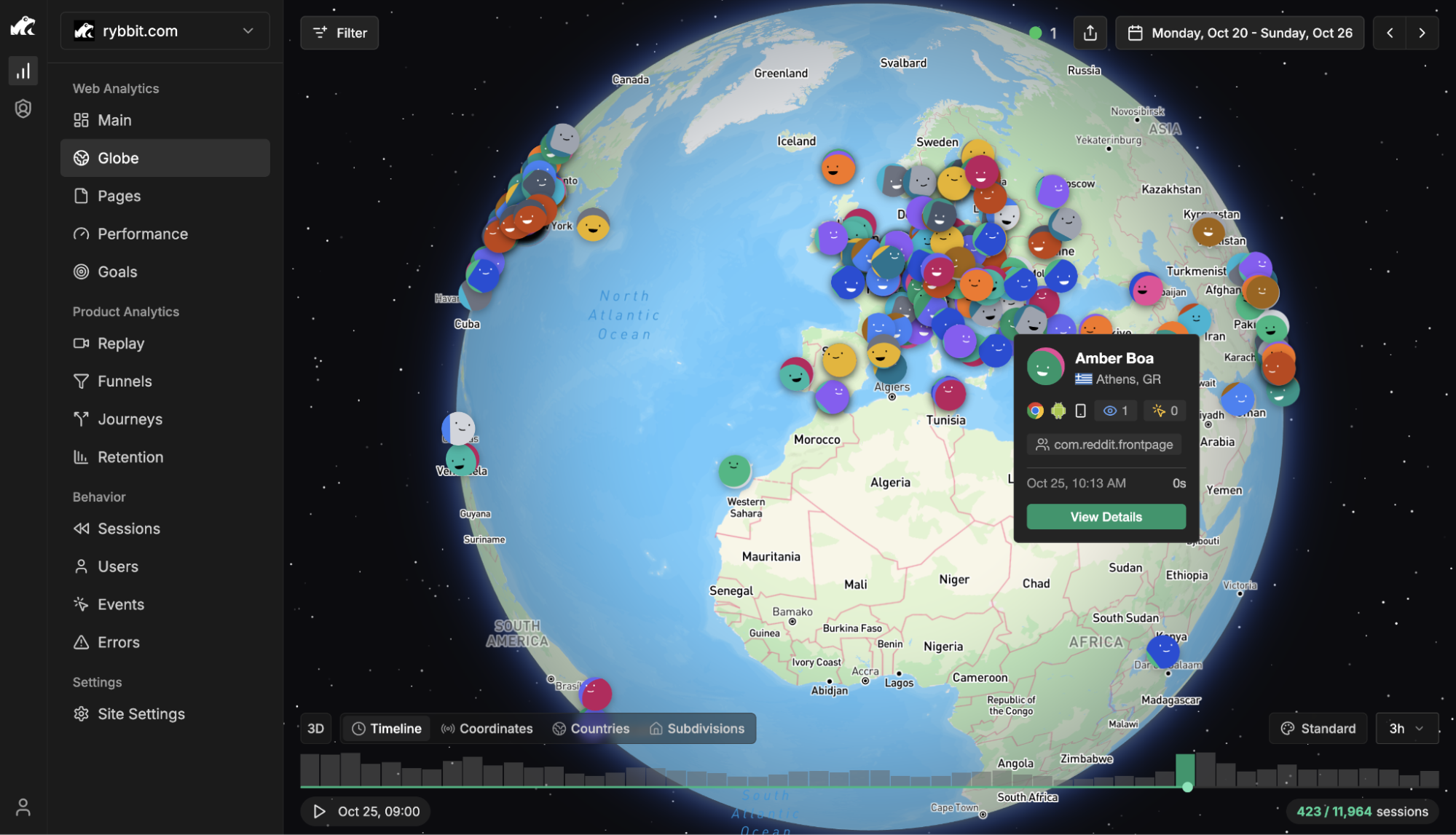Switch to the Timeline tab
1456x835 pixels.
click(x=386, y=728)
